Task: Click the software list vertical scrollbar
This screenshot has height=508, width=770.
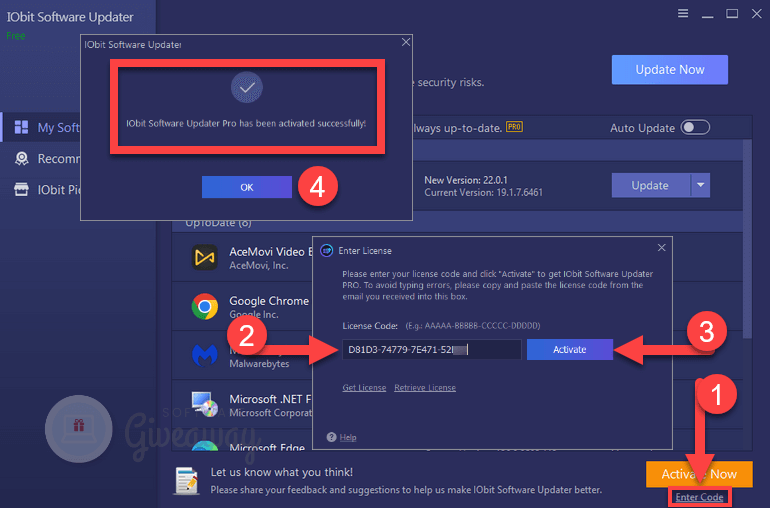Action: pyautogui.click(x=747, y=239)
